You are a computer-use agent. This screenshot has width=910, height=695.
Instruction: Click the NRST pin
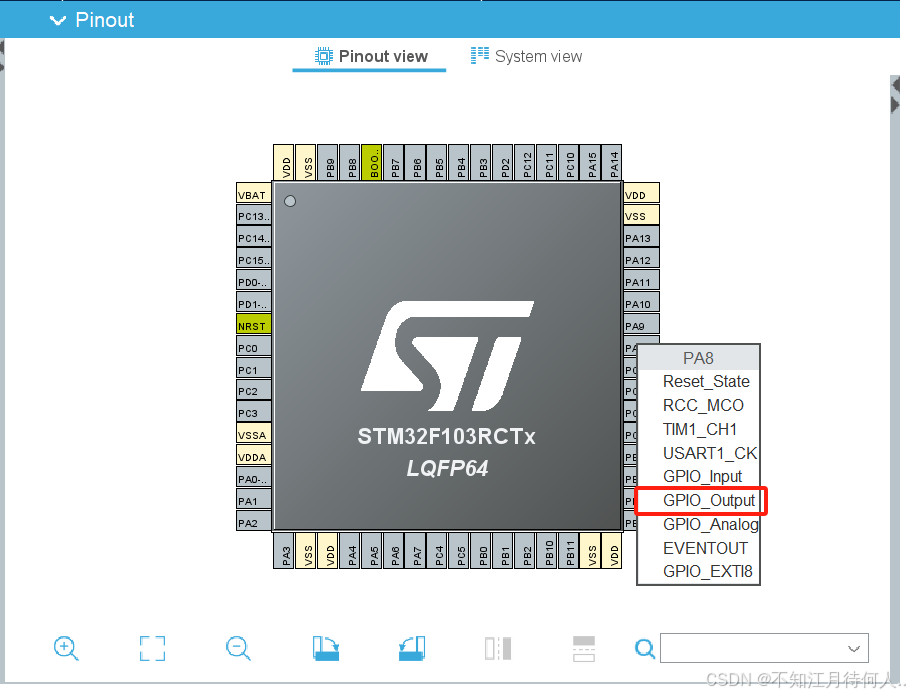click(x=254, y=324)
